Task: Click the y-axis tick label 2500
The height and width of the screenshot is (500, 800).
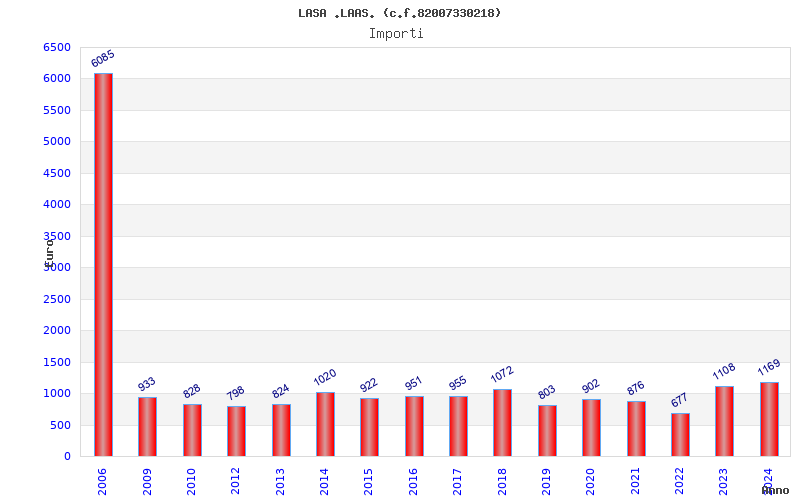Action: pyautogui.click(x=57, y=299)
